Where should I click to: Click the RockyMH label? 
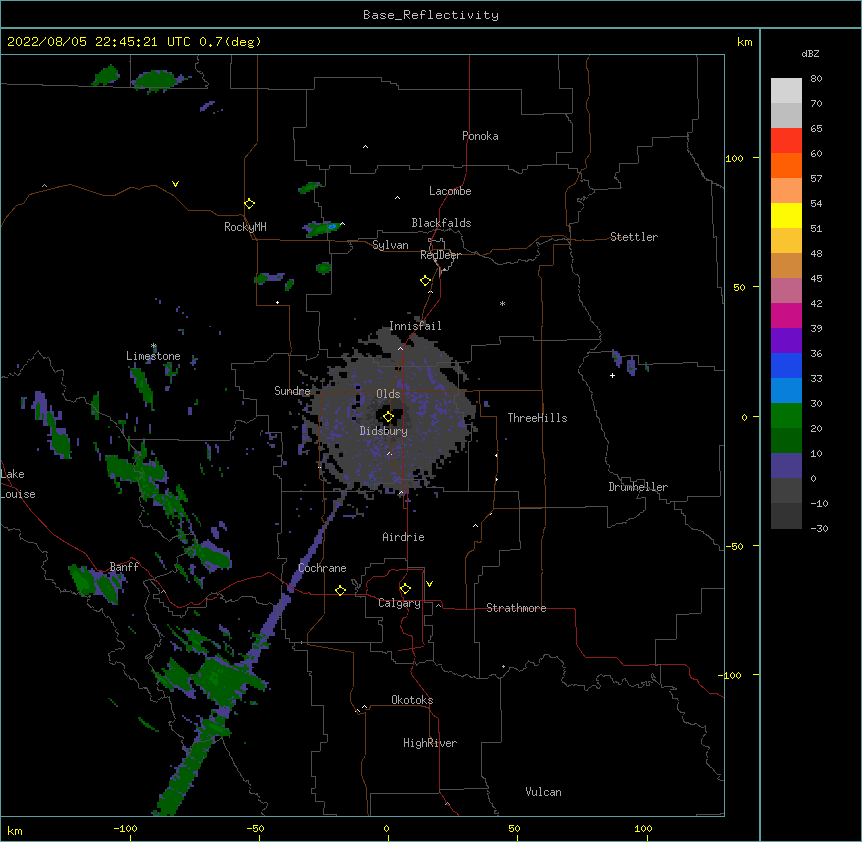tap(245, 227)
